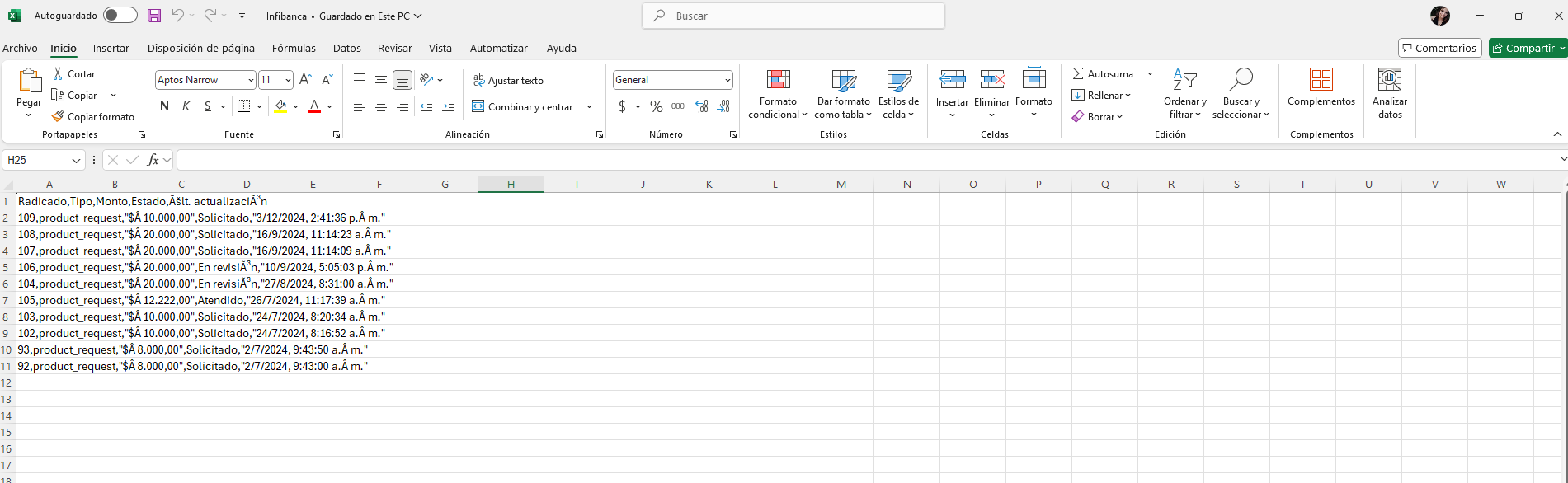This screenshot has width=1568, height=483.
Task: Open Ordenar y filtrar
Action: pos(1185,94)
